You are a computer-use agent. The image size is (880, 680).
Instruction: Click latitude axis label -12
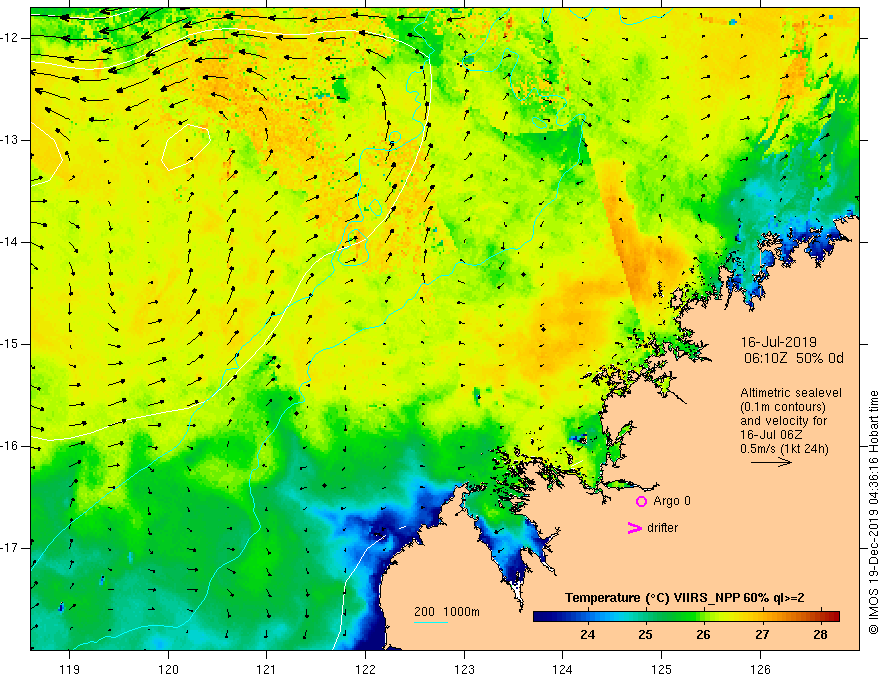(x=11, y=38)
